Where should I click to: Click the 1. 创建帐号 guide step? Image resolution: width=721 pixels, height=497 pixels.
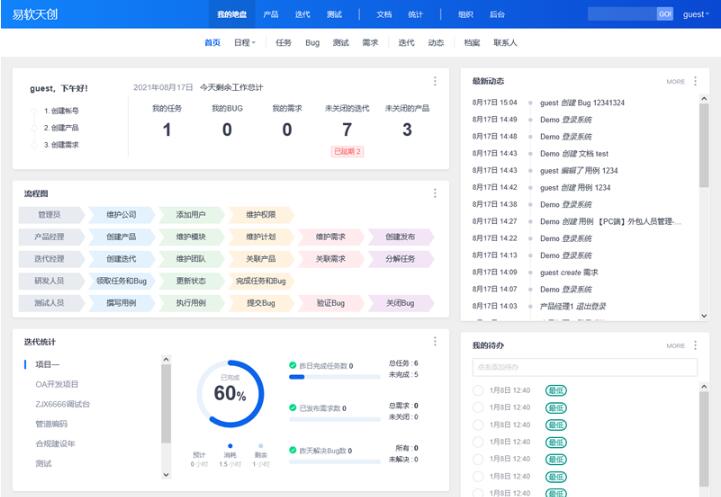tap(61, 111)
